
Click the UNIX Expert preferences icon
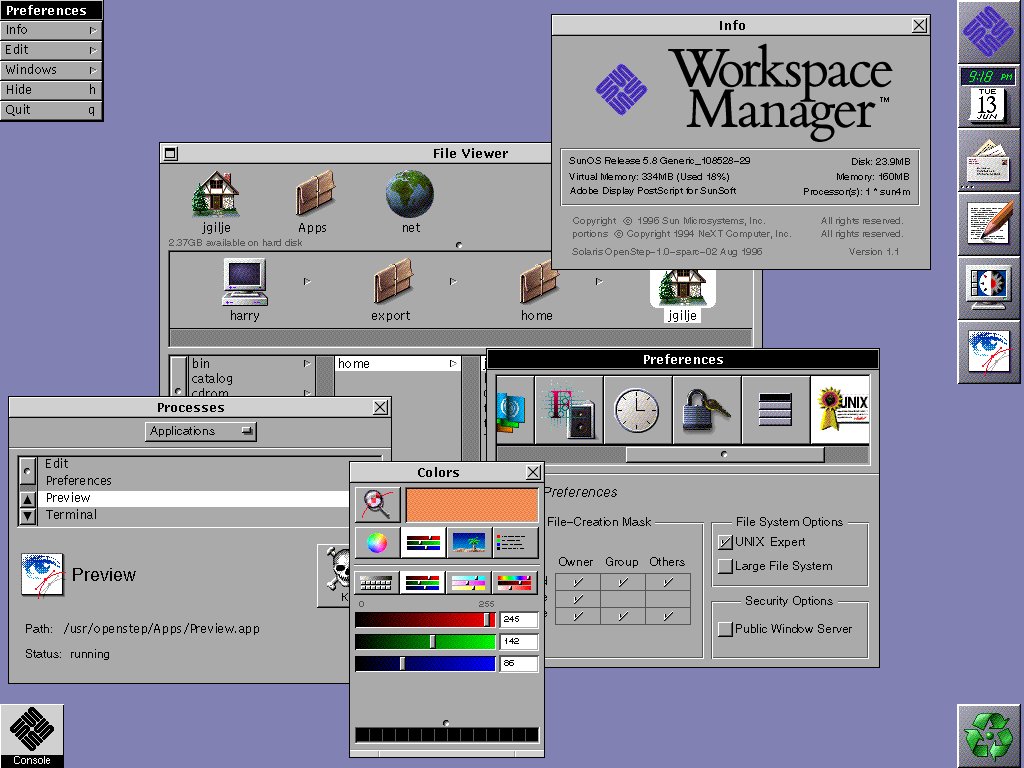[840, 410]
